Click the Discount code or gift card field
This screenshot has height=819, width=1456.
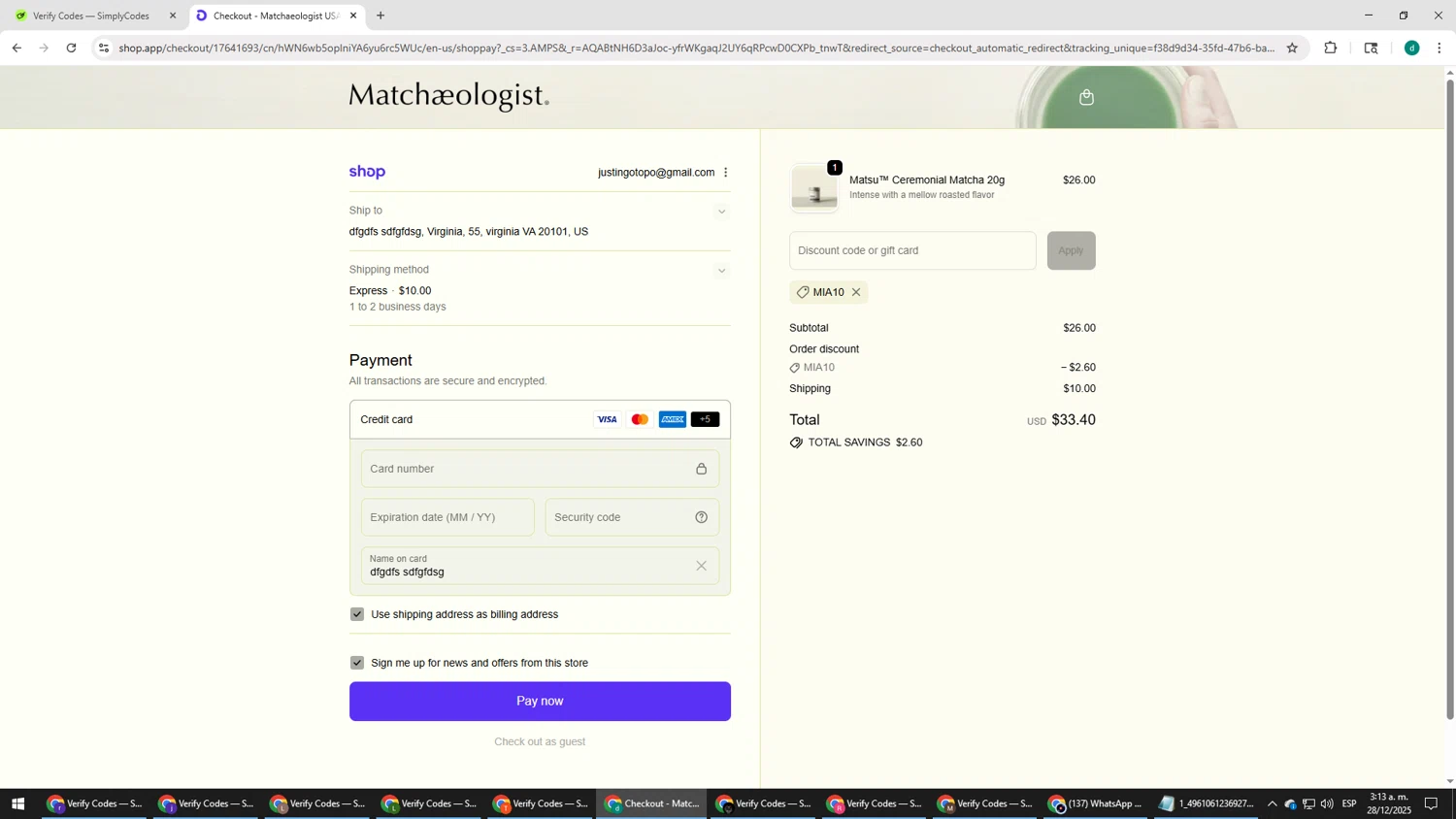tap(912, 250)
